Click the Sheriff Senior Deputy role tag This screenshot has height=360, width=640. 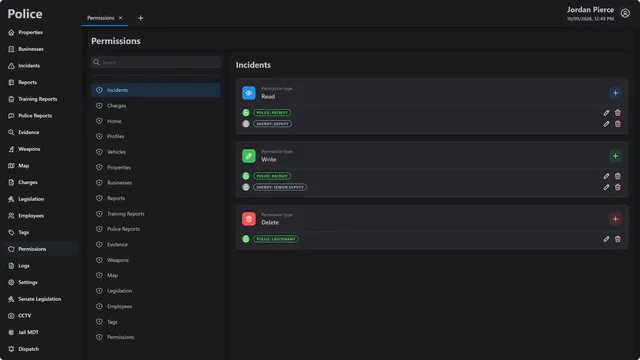tap(280, 187)
